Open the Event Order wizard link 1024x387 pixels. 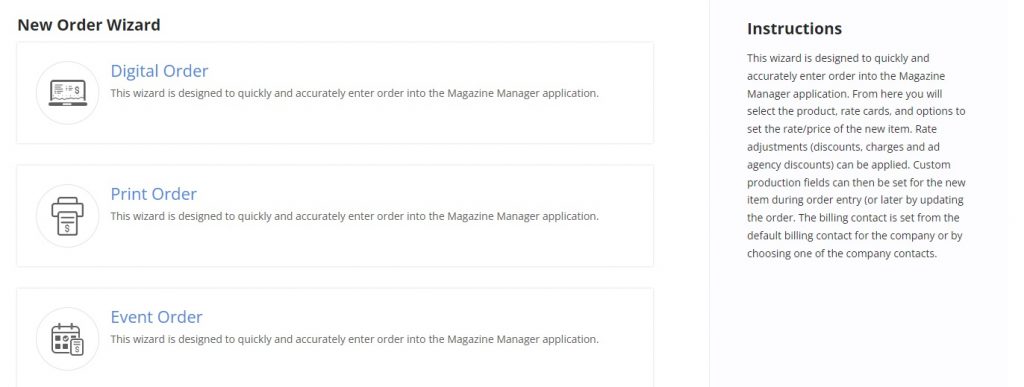[x=157, y=317]
